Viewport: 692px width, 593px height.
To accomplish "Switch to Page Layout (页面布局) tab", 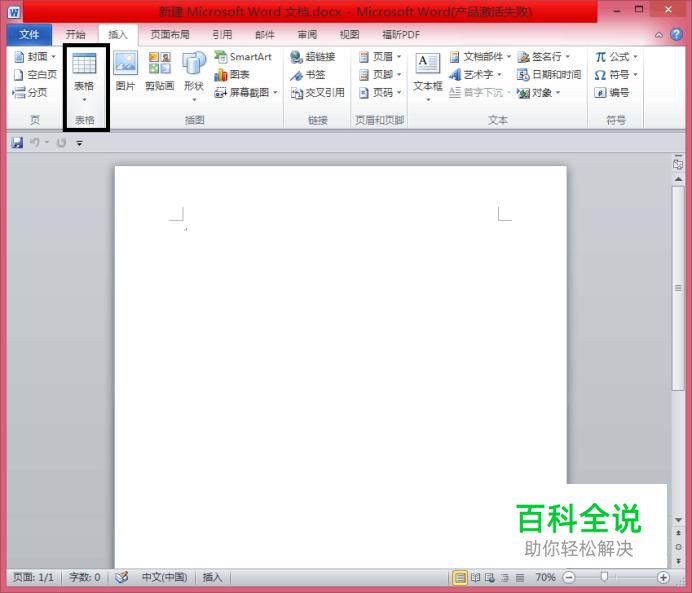I will 170,34.
